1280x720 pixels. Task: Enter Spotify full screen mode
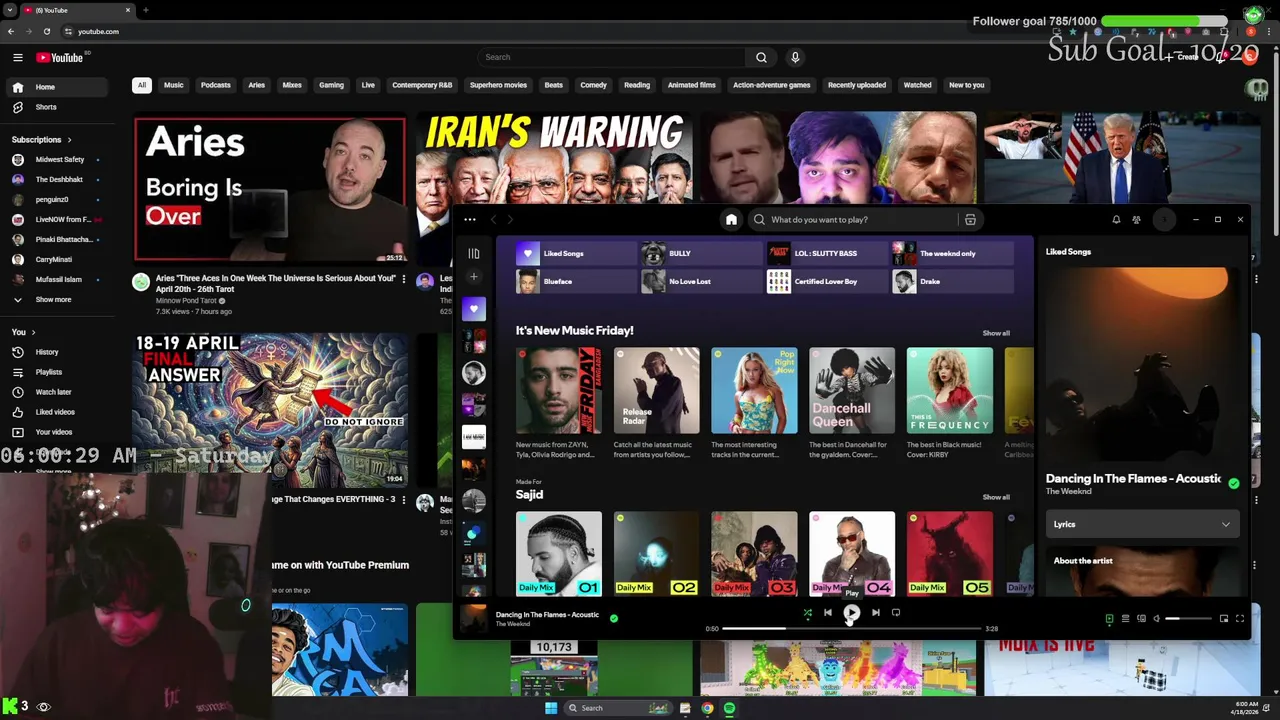[x=1240, y=619]
